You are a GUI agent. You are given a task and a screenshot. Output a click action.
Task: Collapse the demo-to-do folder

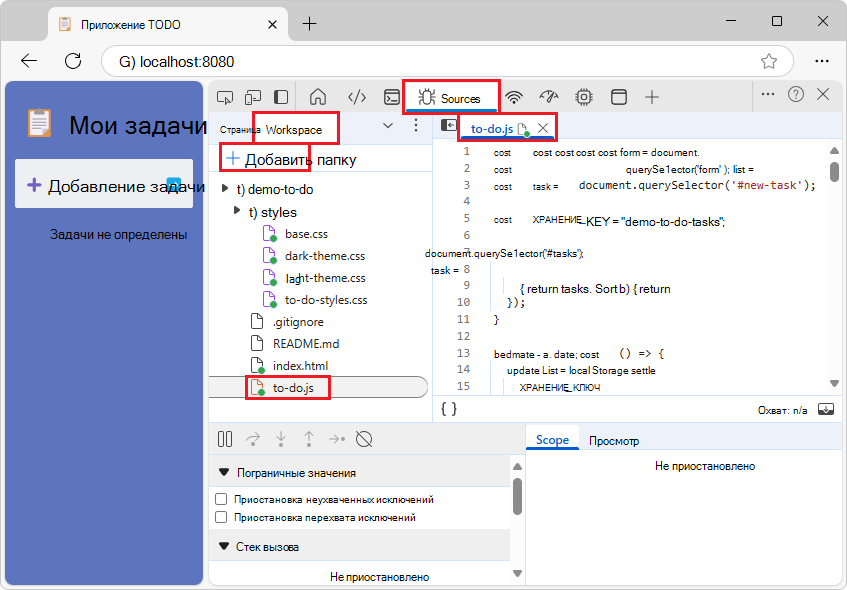pyautogui.click(x=225, y=189)
